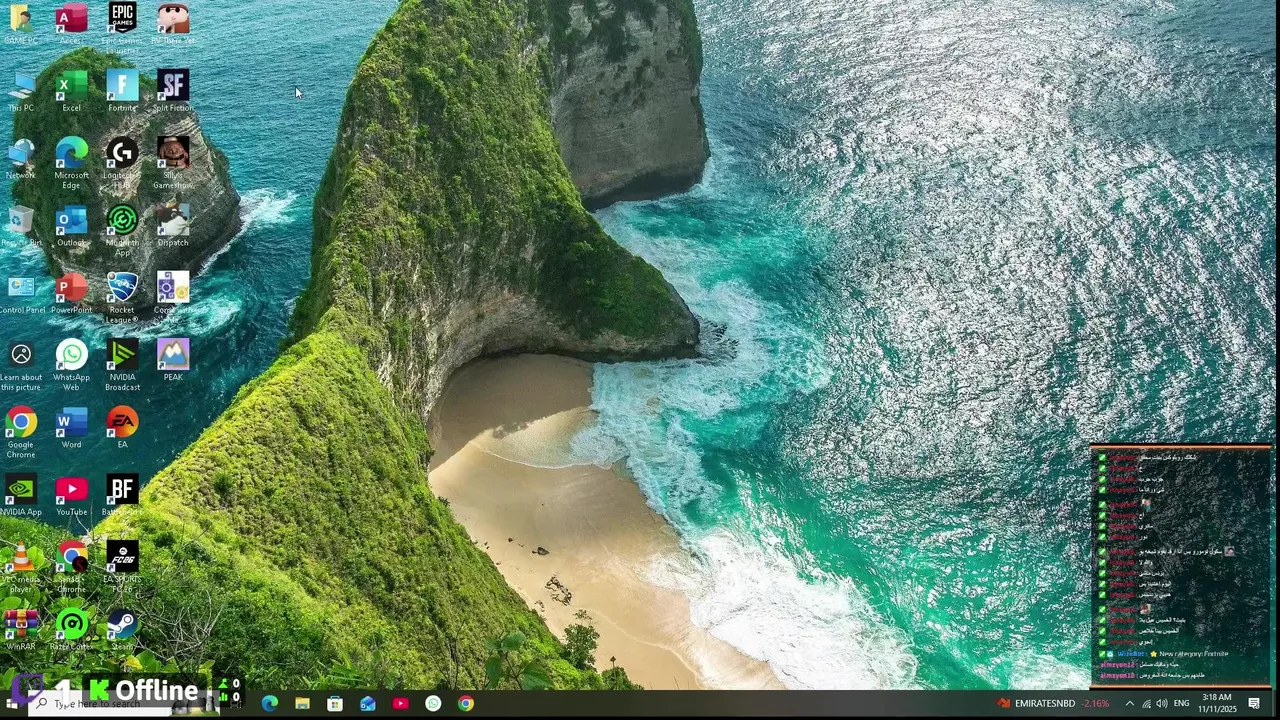Click the Modrinth App desktop icon
The image size is (1280, 720).
(122, 231)
